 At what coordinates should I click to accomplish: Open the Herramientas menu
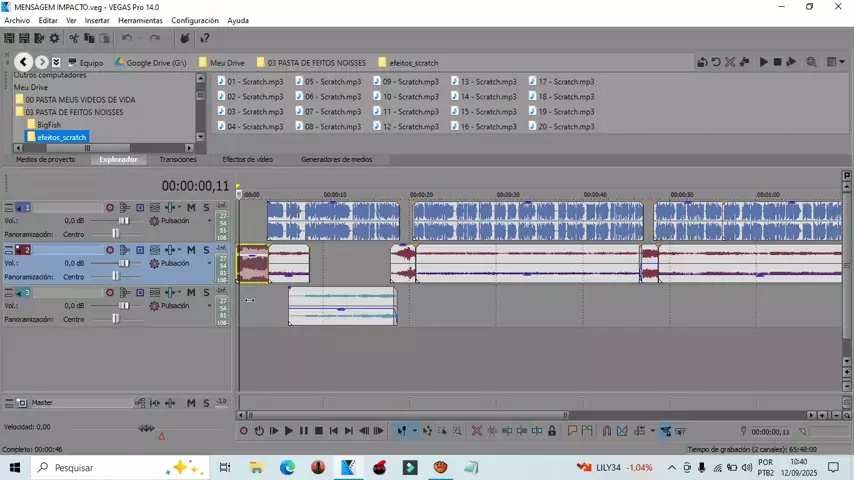pos(140,20)
